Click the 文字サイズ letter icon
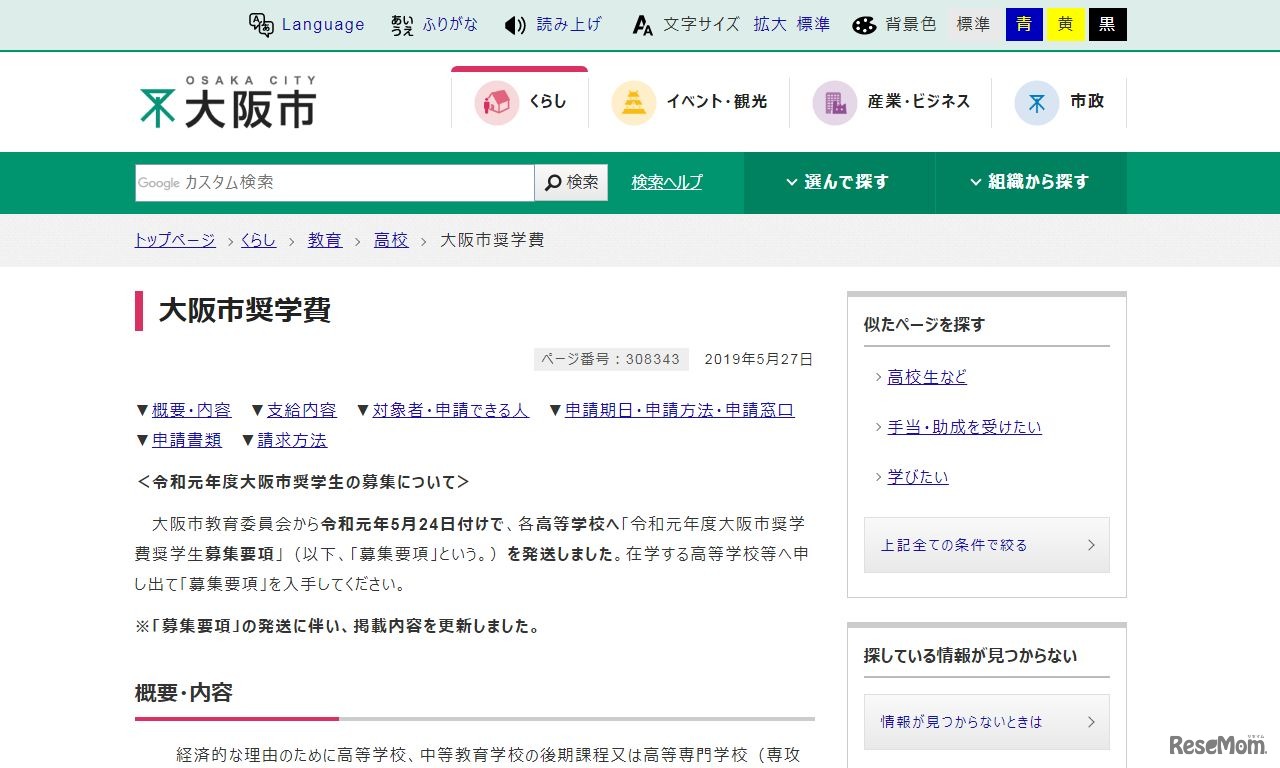 [x=643, y=24]
